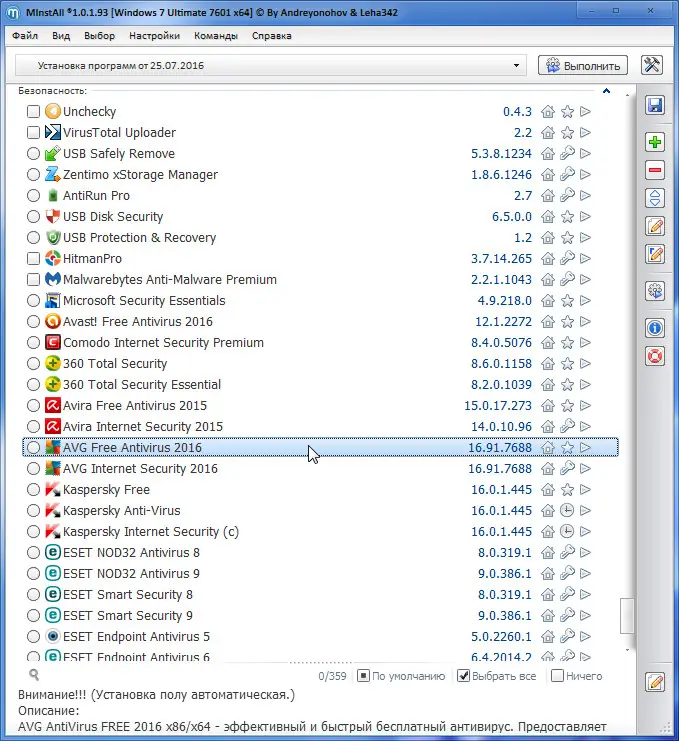
Task: Toggle the 'Ничего' checkbox
Action: pyautogui.click(x=558, y=676)
